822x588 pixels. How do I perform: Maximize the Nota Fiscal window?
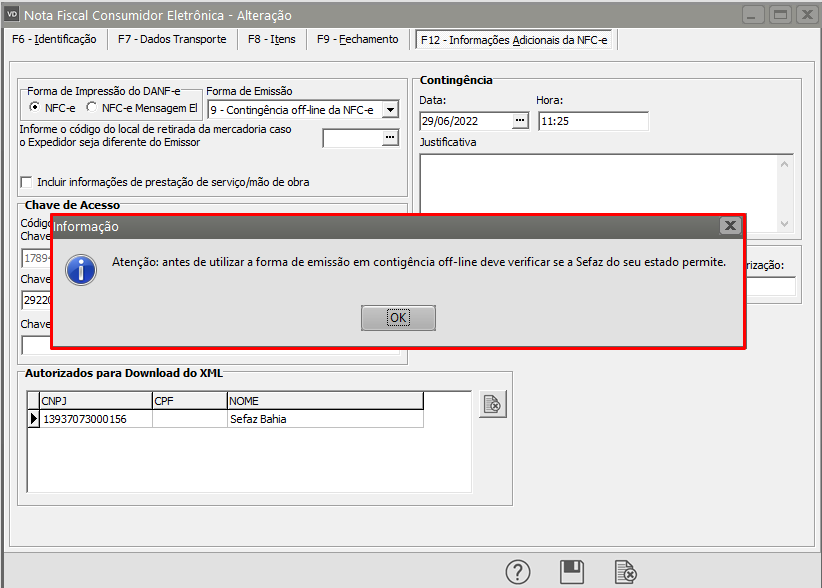[780, 15]
